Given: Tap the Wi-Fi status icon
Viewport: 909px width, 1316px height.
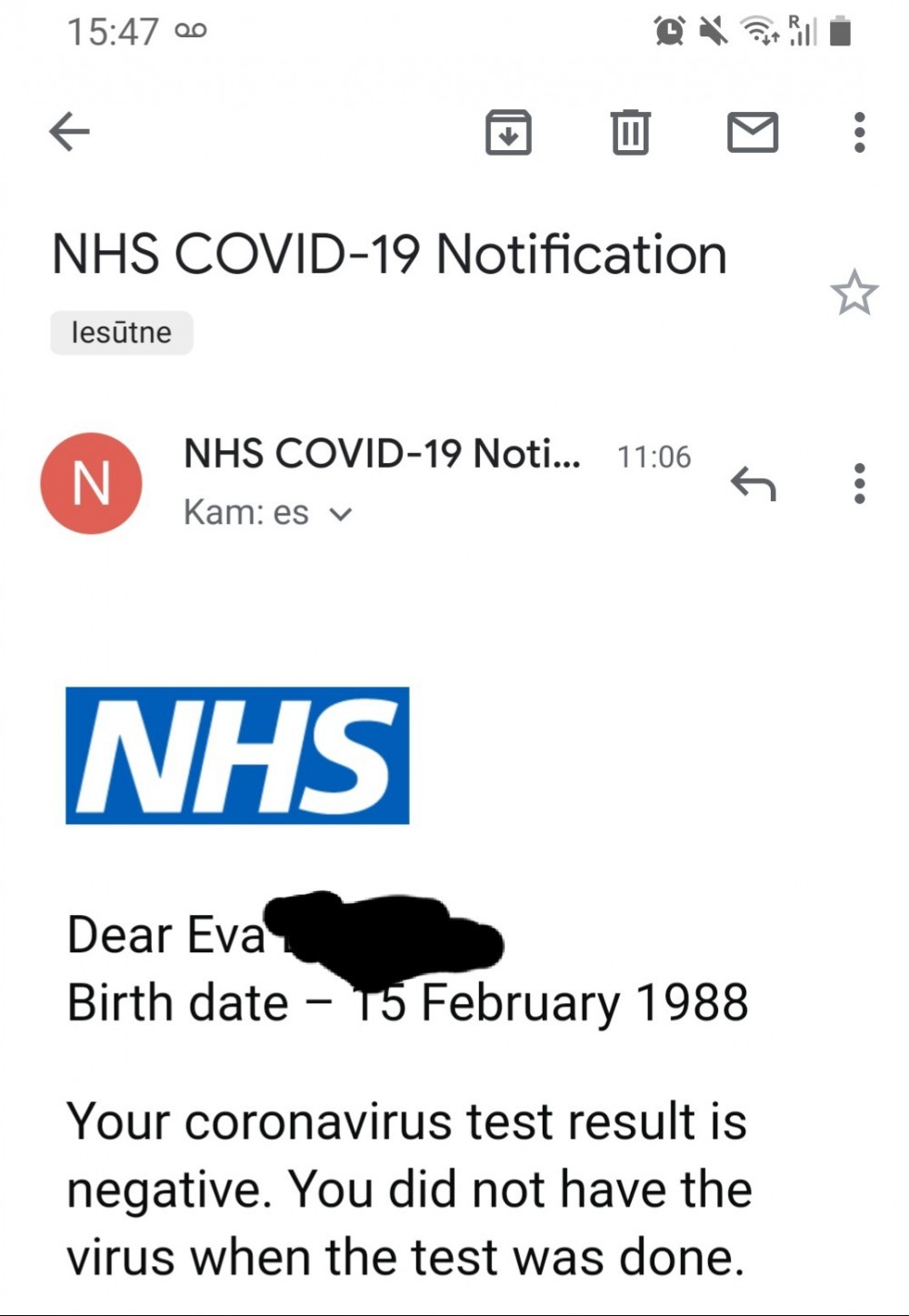Looking at the screenshot, I should (x=758, y=32).
